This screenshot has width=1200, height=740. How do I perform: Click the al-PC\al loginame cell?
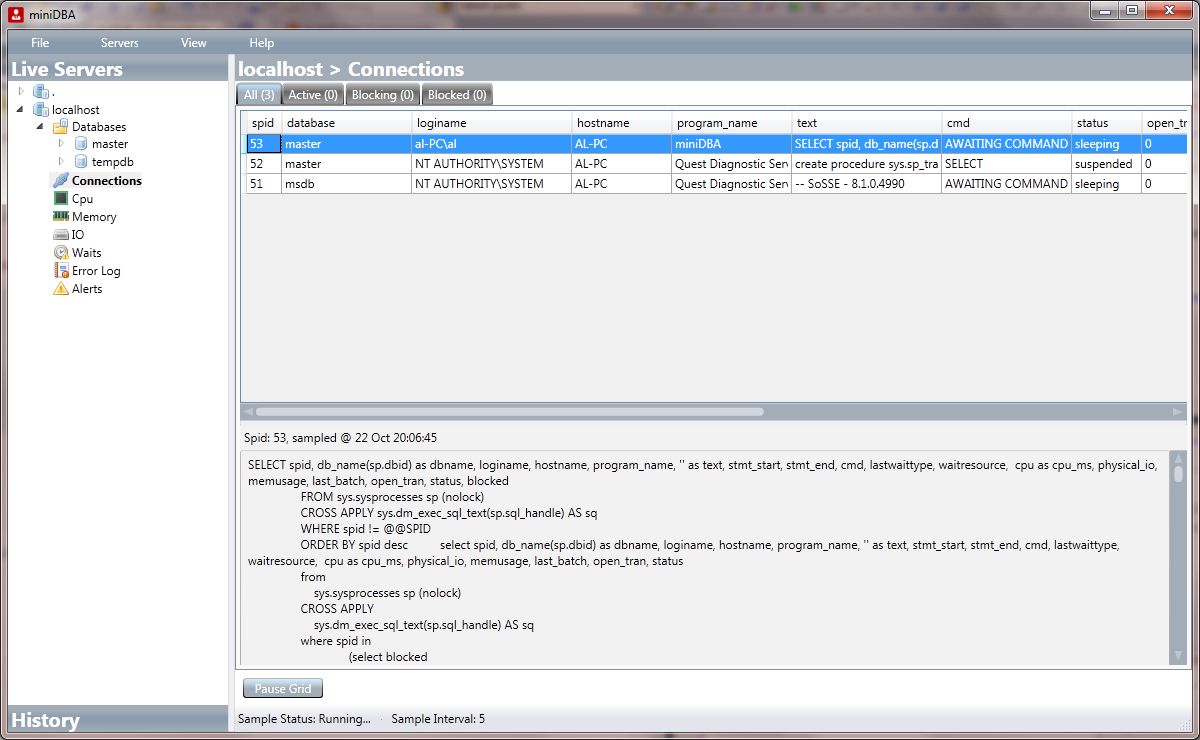pyautogui.click(x=491, y=144)
